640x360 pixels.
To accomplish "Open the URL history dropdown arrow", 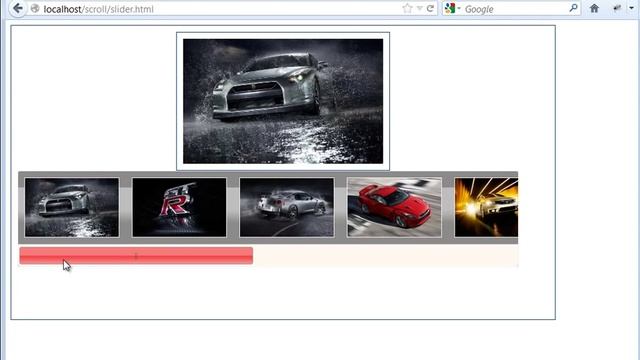I will [419, 9].
